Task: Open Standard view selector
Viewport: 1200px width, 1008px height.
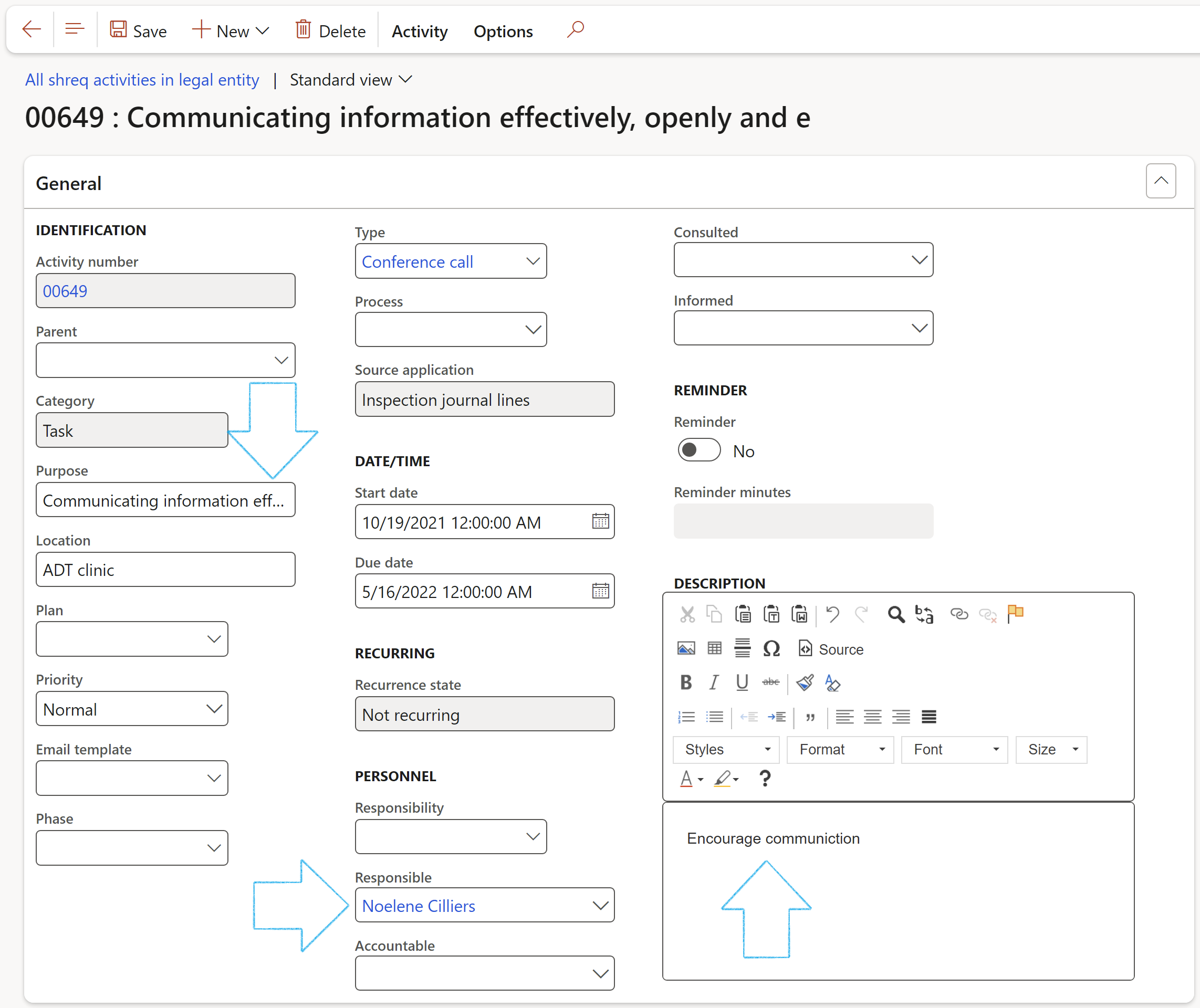Action: 351,80
